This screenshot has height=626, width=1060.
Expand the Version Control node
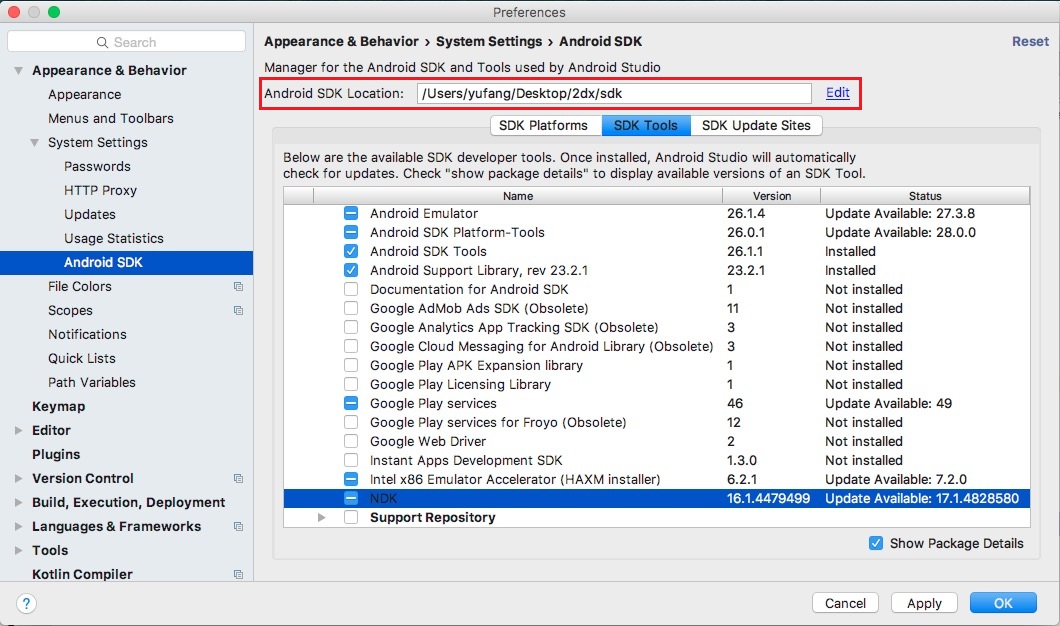[x=18, y=479]
